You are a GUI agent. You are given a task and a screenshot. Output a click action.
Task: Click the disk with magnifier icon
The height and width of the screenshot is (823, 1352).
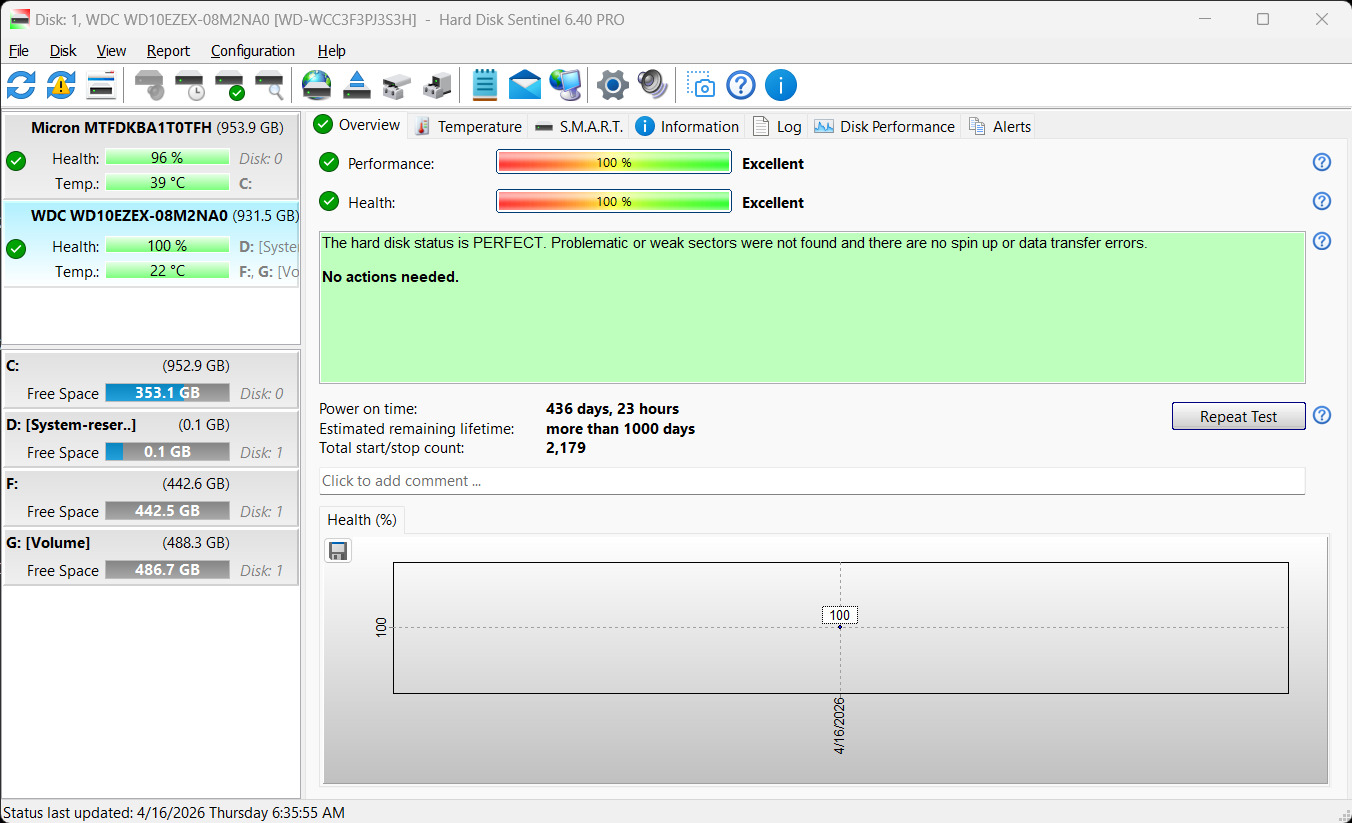tap(270, 85)
